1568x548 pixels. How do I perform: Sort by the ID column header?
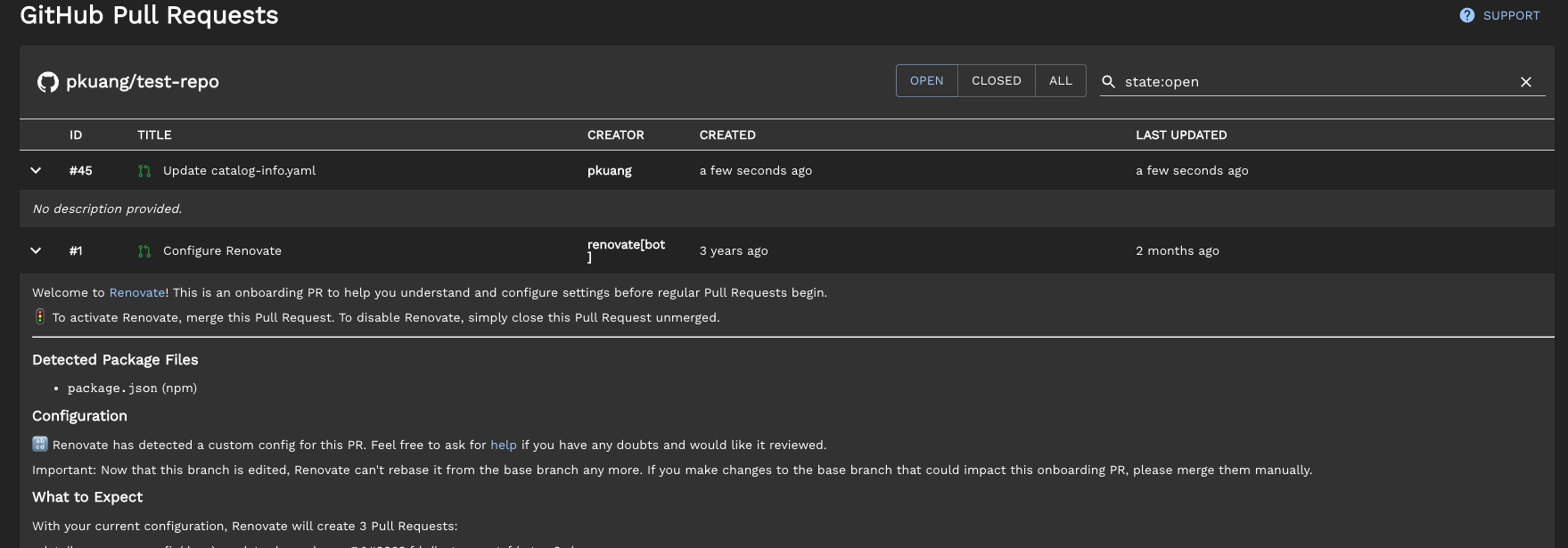click(76, 135)
